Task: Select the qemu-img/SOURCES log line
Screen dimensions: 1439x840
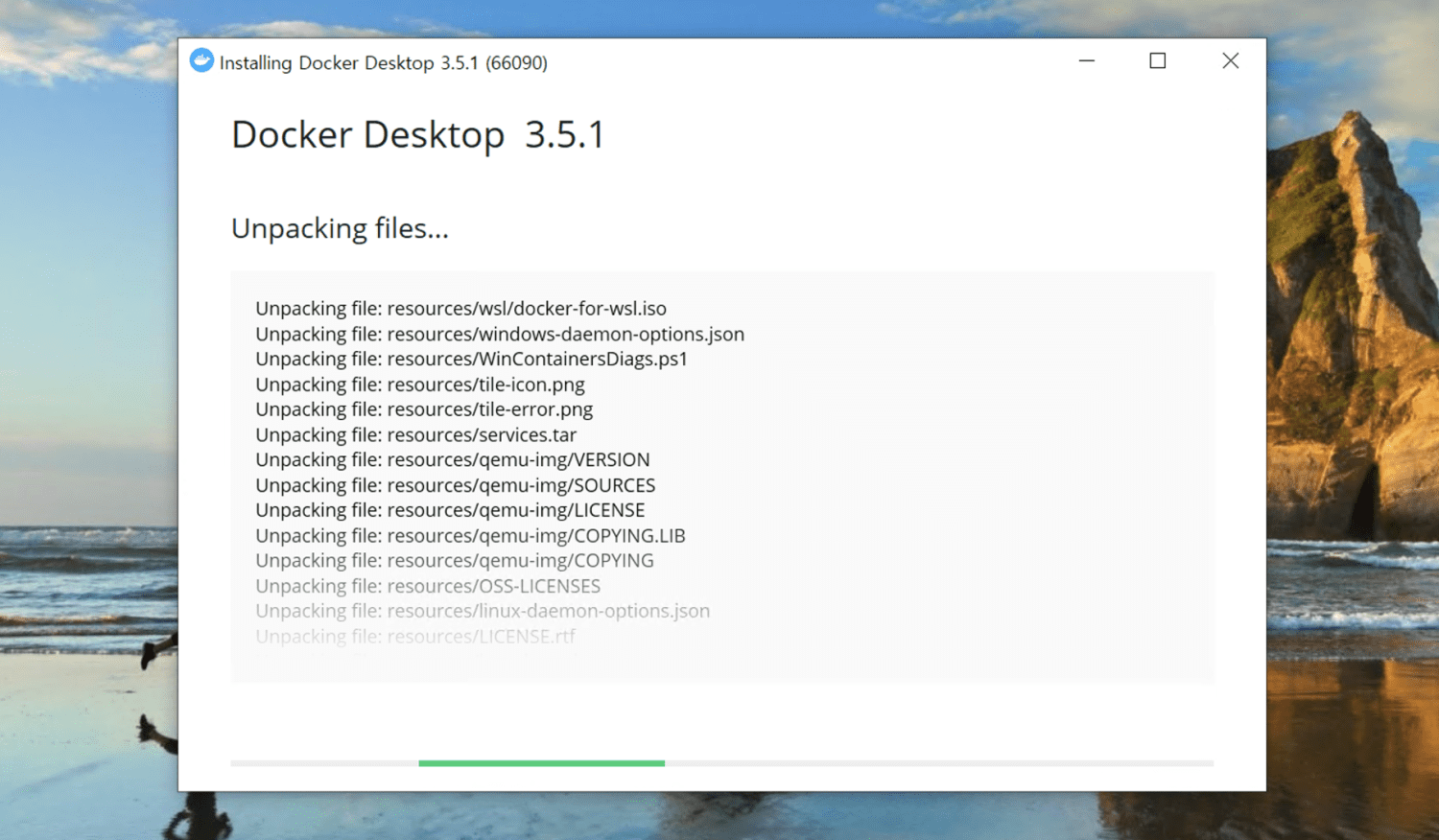Action: click(x=456, y=485)
